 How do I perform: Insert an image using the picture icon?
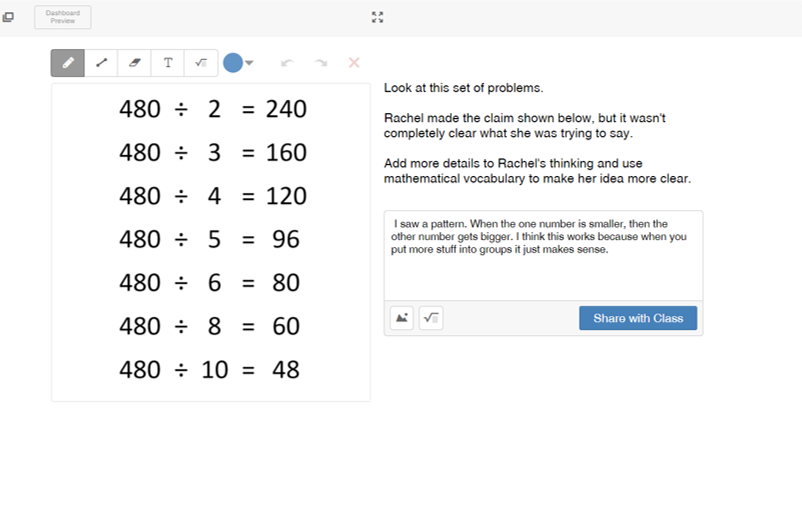tap(402, 318)
